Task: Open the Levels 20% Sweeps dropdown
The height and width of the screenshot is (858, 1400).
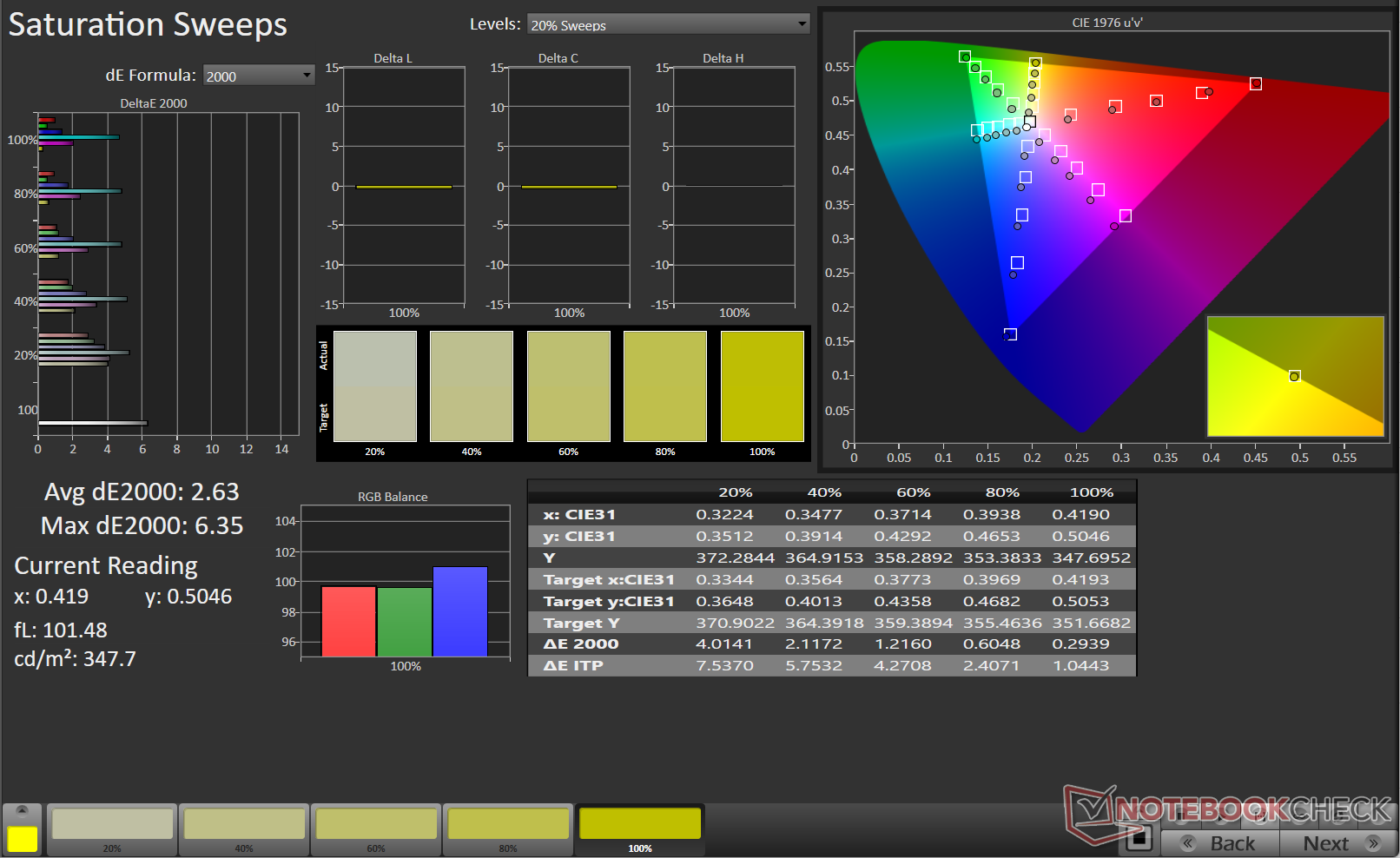Action: (669, 24)
